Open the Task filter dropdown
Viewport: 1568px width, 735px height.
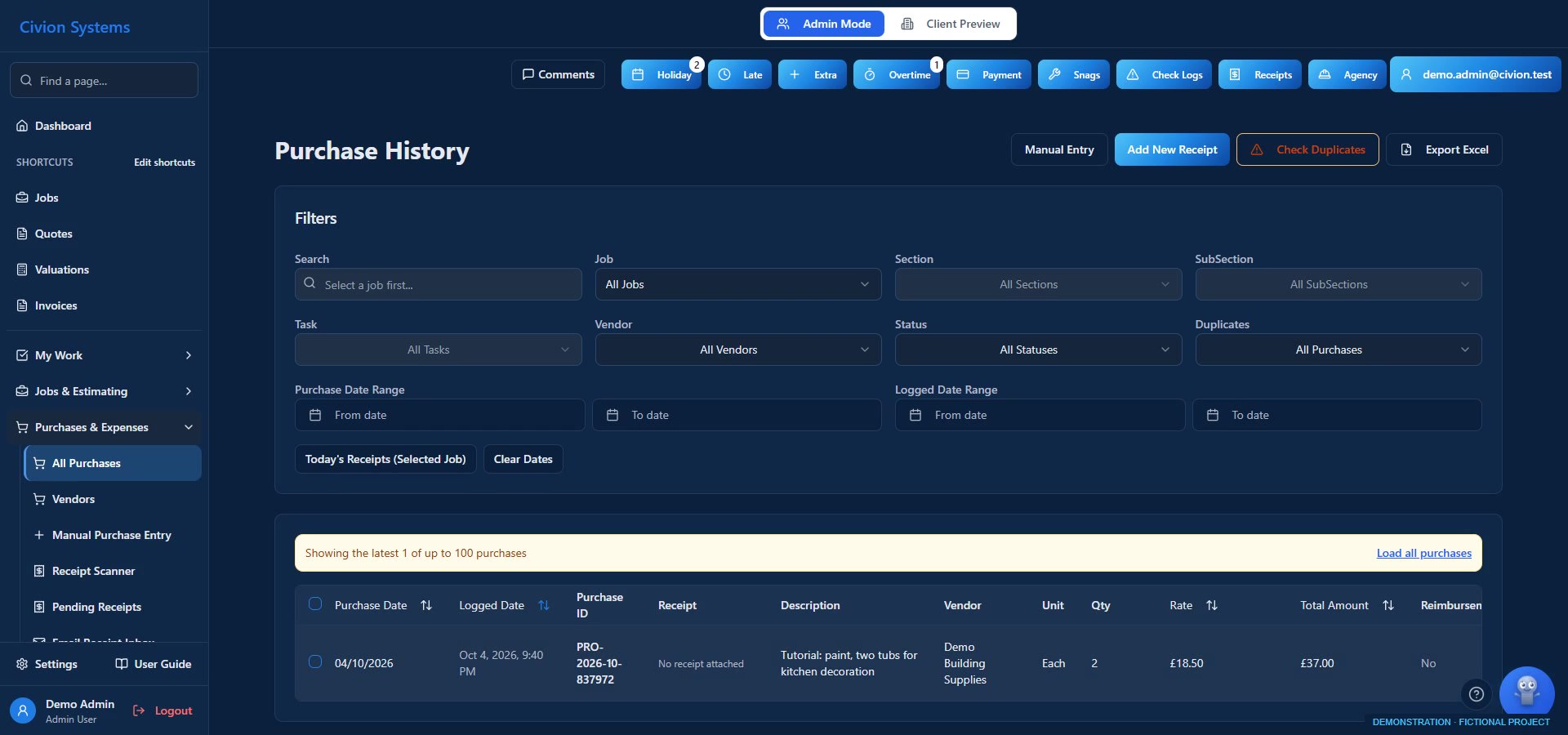pyautogui.click(x=439, y=350)
